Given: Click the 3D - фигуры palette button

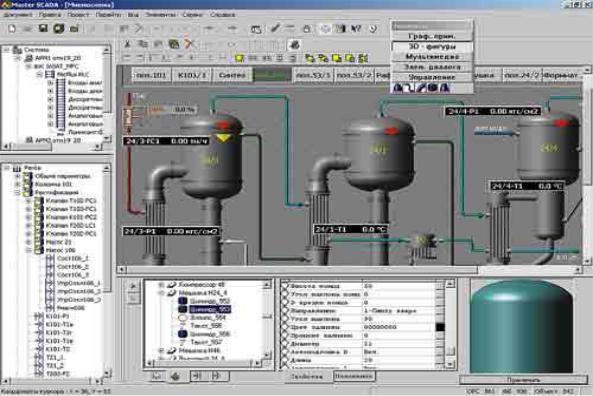Looking at the screenshot, I should click(432, 46).
